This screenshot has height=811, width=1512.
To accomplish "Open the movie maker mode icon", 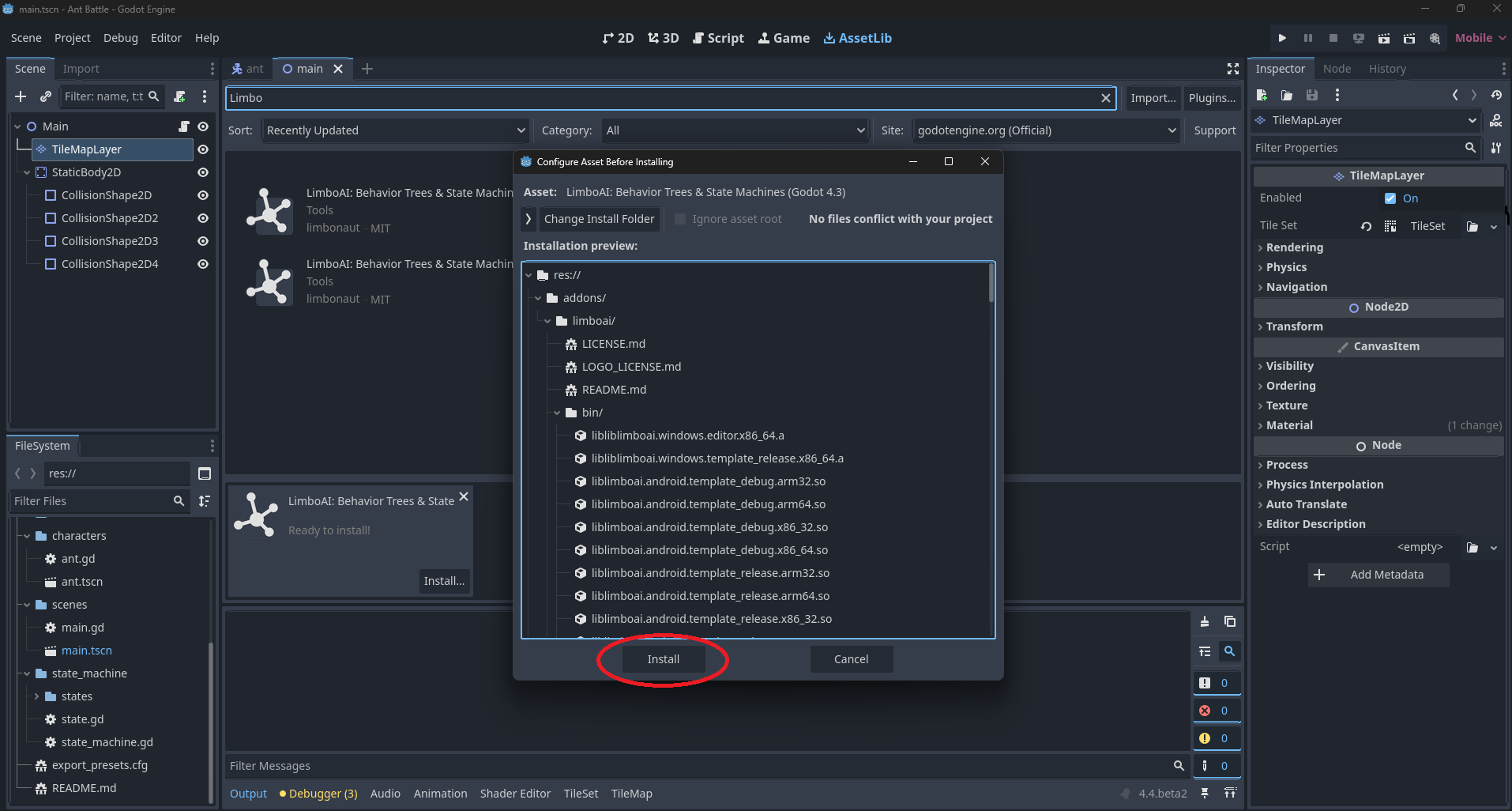I will pos(1435,38).
